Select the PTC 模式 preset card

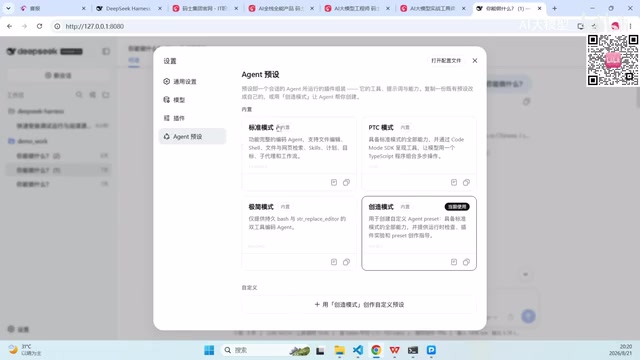tap(419, 153)
